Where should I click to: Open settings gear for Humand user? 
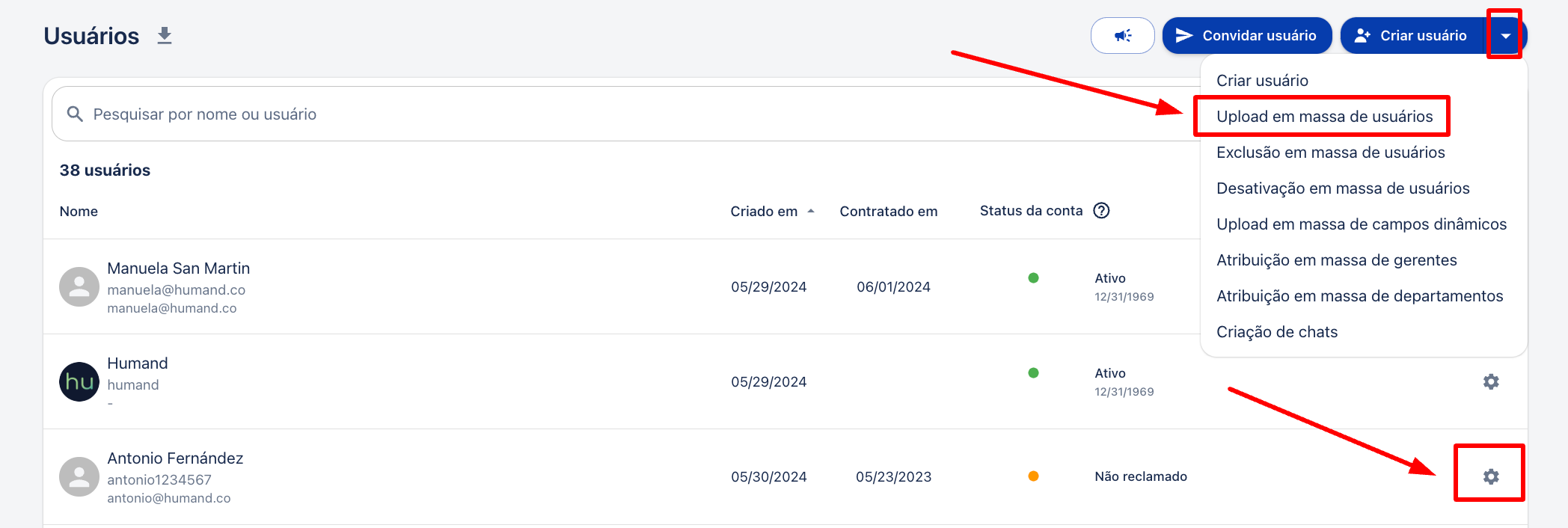pos(1490,381)
